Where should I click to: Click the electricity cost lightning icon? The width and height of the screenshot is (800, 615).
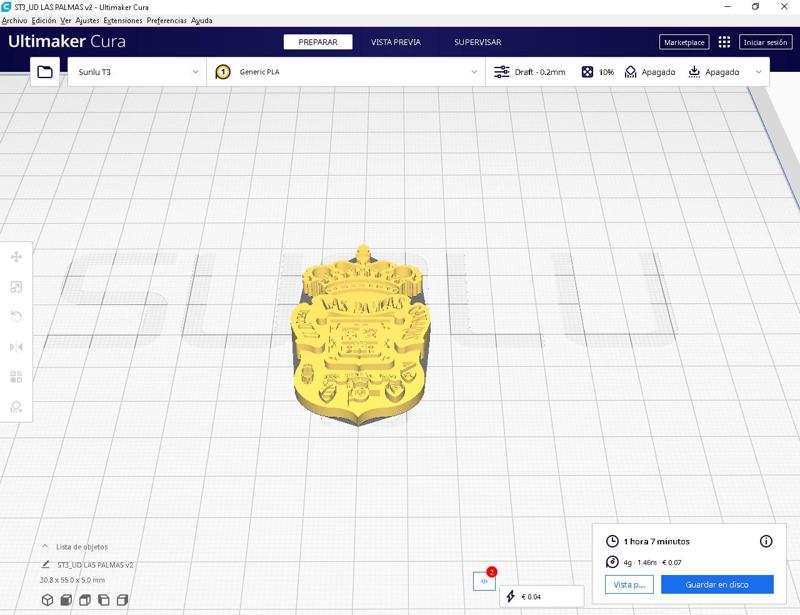[511, 596]
